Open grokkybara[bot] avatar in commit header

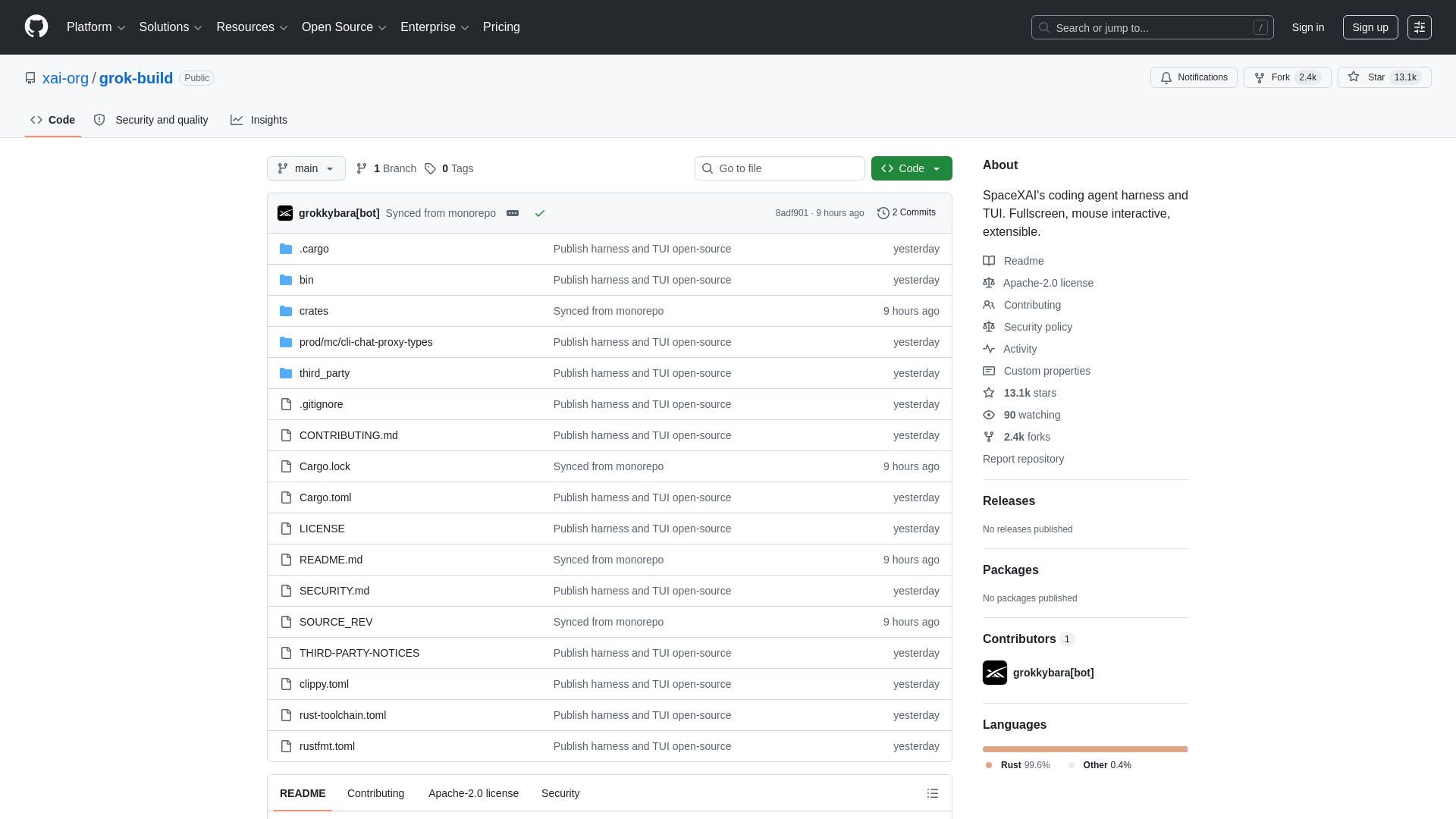[x=285, y=213]
